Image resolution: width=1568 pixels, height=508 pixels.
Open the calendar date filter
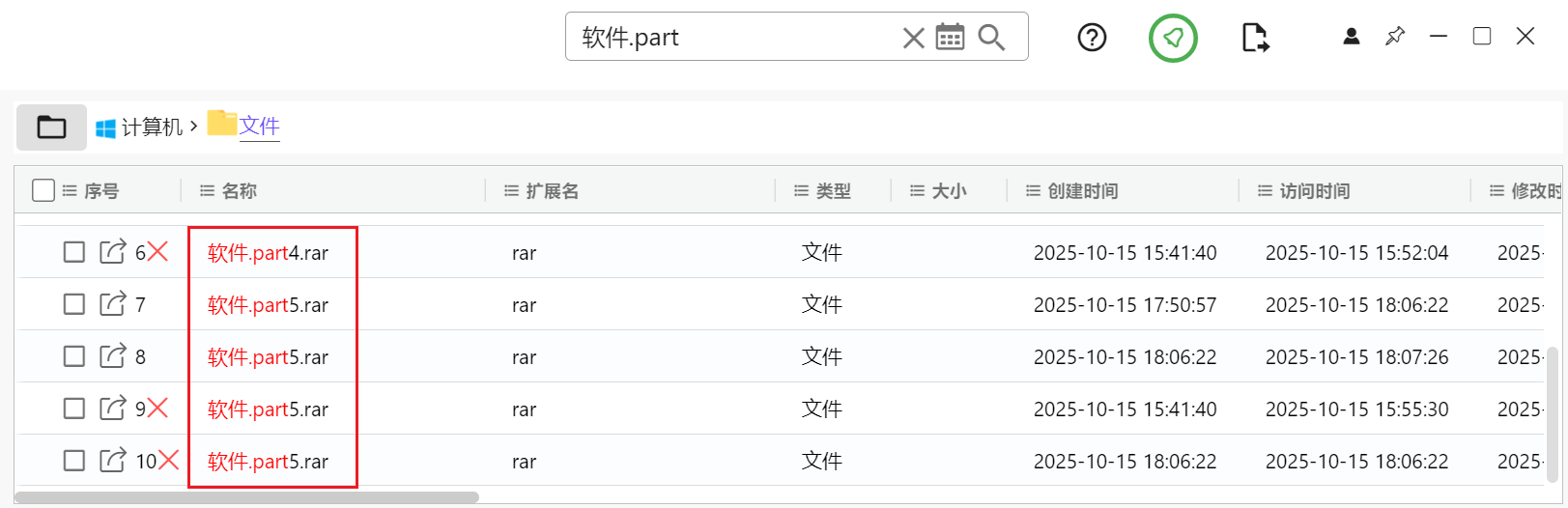click(x=951, y=38)
